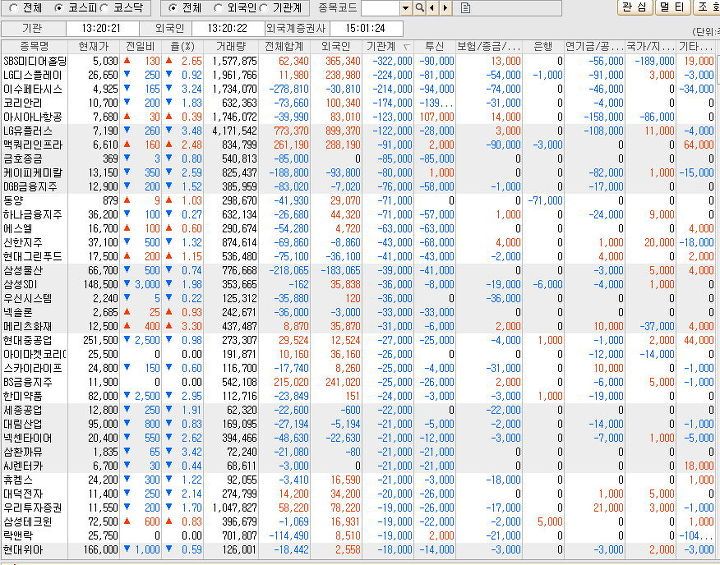Select the 아시아나항공 stock name

pos(32,117)
